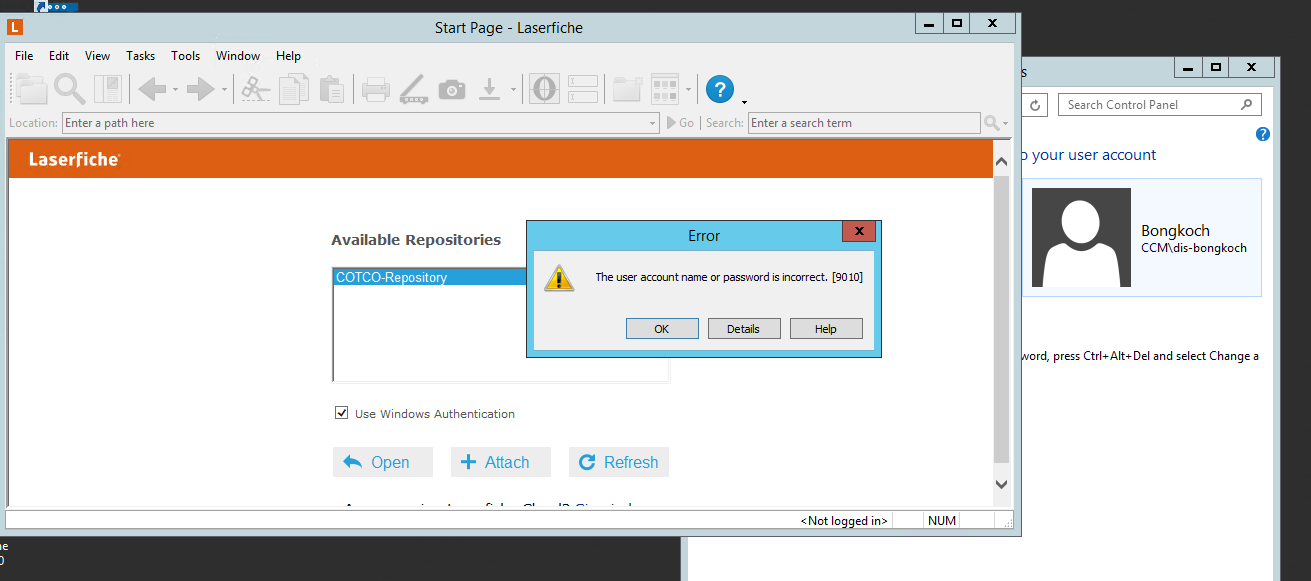
Task: Click the Cut scissors icon
Action: pyautogui.click(x=256, y=89)
